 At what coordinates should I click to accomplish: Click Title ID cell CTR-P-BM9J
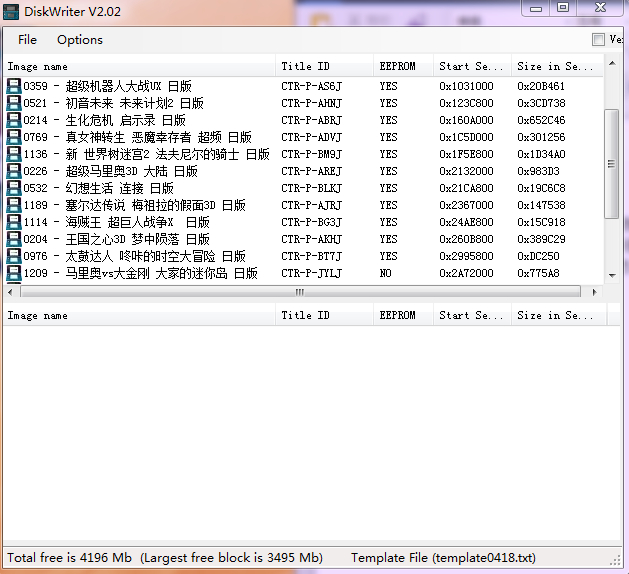[x=311, y=154]
